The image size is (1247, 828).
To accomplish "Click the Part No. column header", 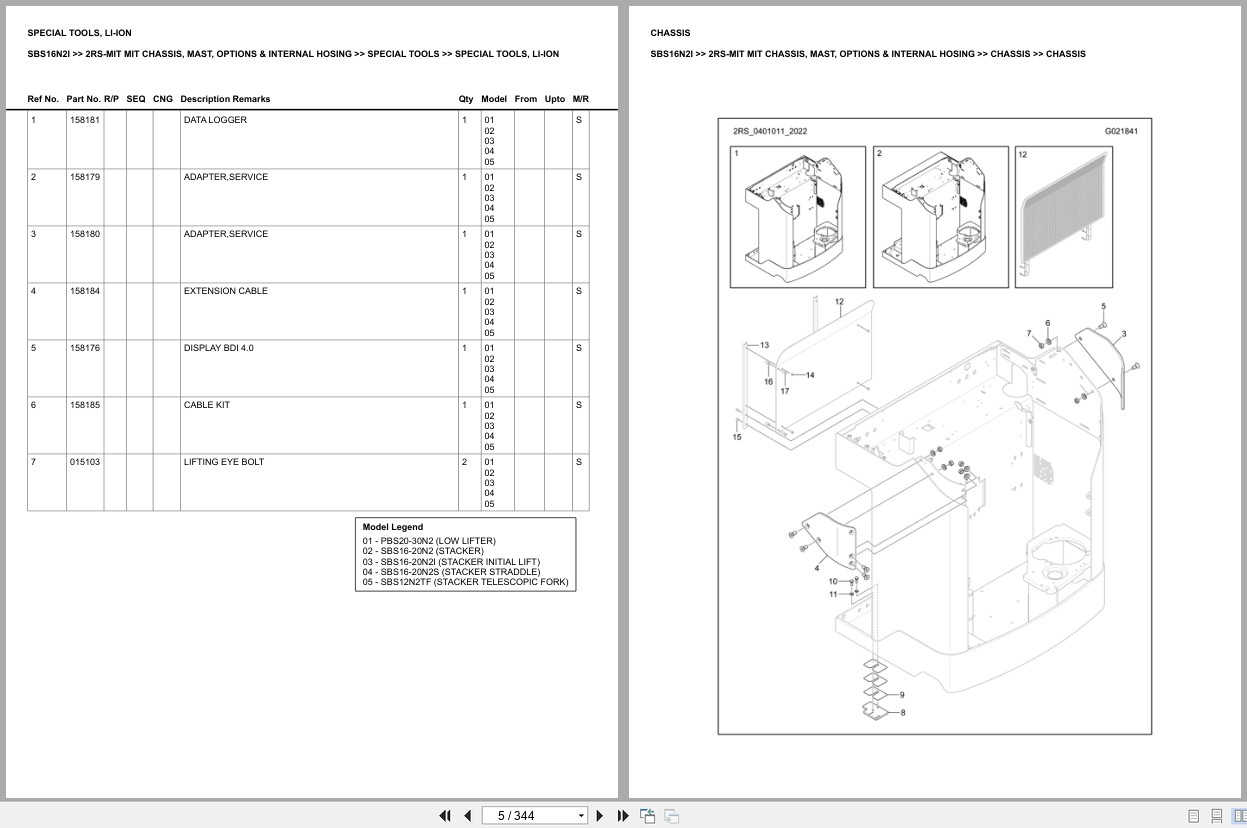I will click(83, 99).
